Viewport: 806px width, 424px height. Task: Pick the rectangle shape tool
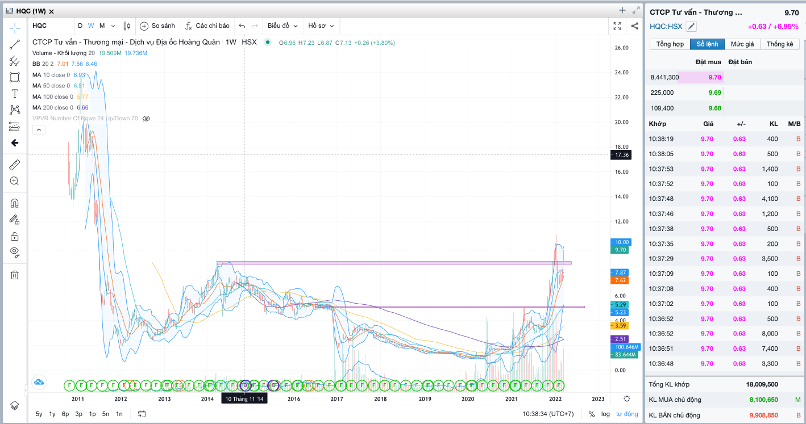15,77
